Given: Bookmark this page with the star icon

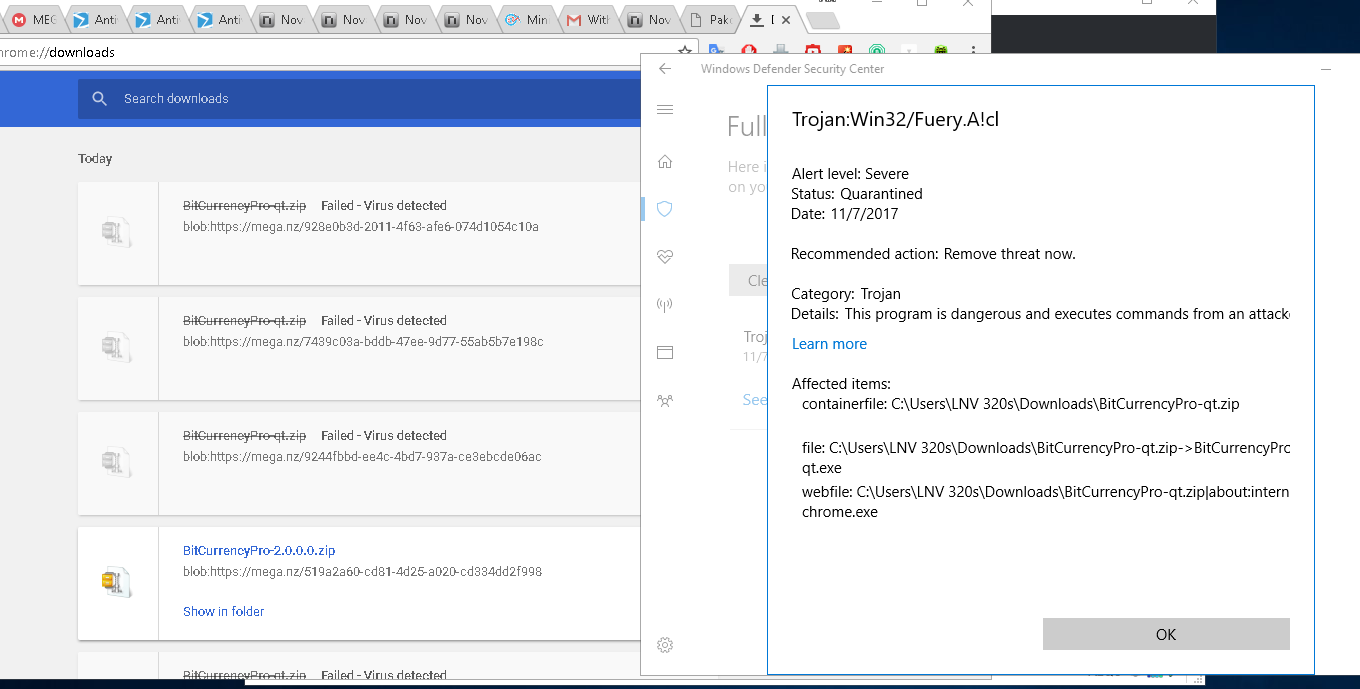Looking at the screenshot, I should [x=685, y=51].
